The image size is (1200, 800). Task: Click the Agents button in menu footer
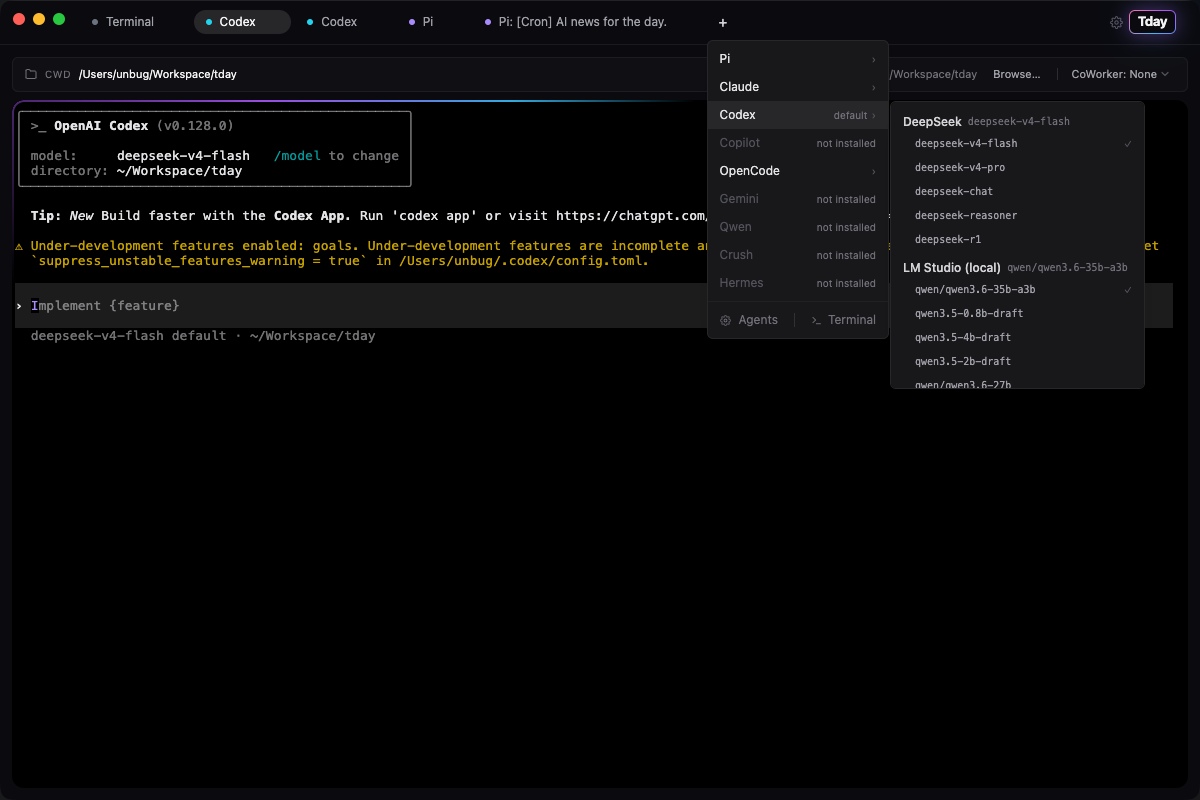click(x=749, y=320)
